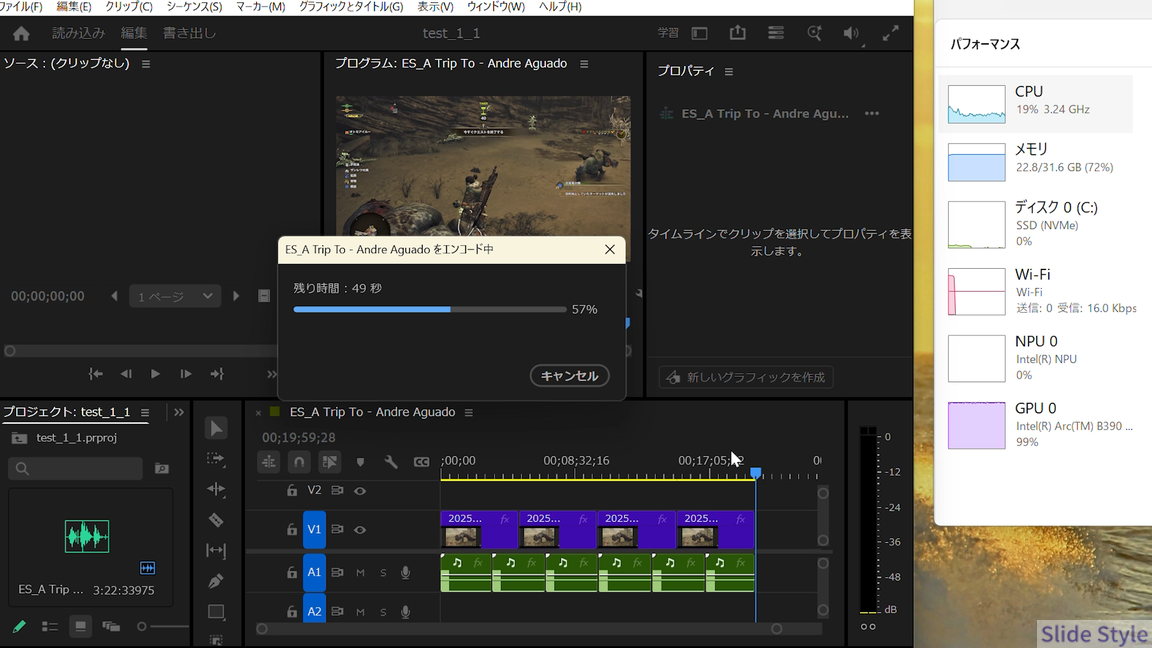Open the 1ページ page dropdown
The height and width of the screenshot is (648, 1152).
point(175,296)
